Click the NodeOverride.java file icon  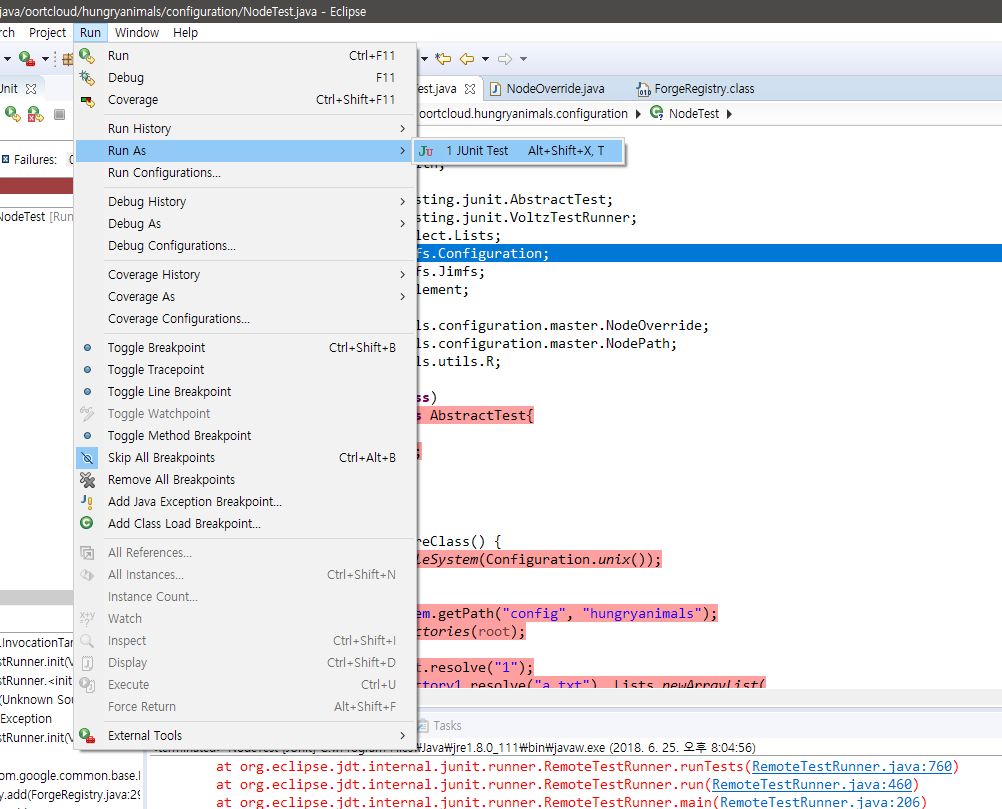point(495,89)
